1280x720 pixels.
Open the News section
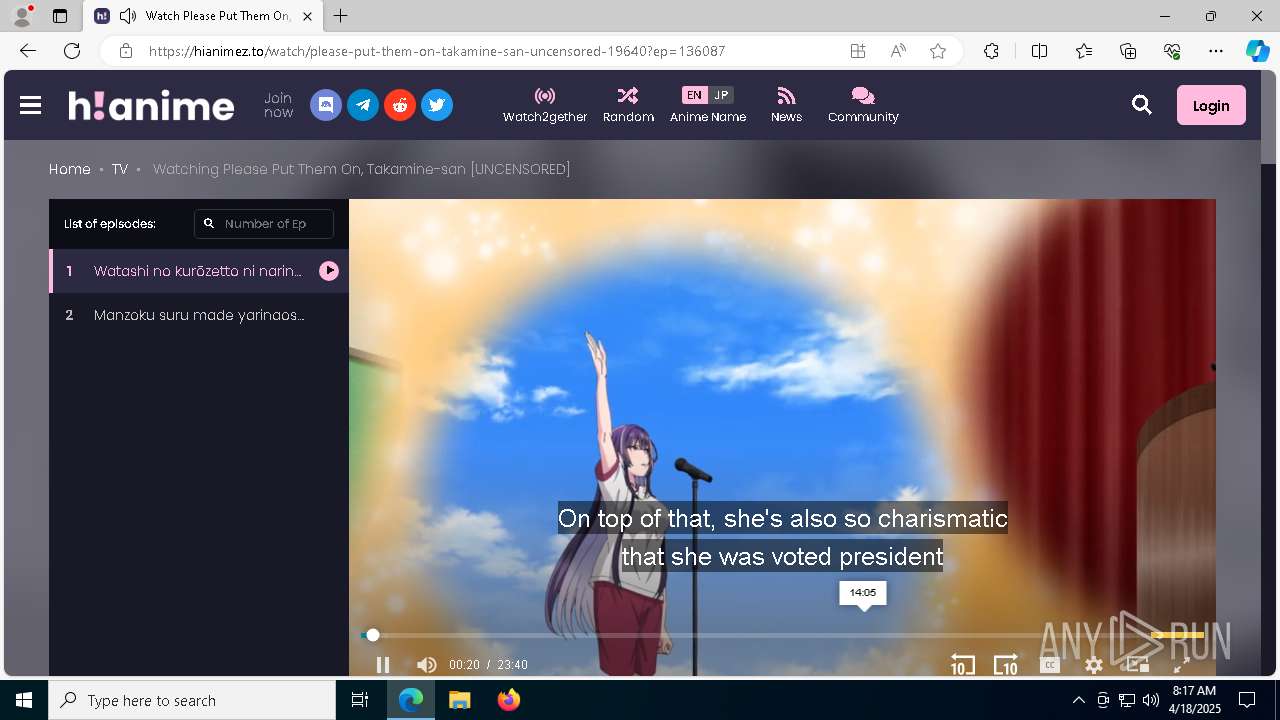(x=786, y=105)
